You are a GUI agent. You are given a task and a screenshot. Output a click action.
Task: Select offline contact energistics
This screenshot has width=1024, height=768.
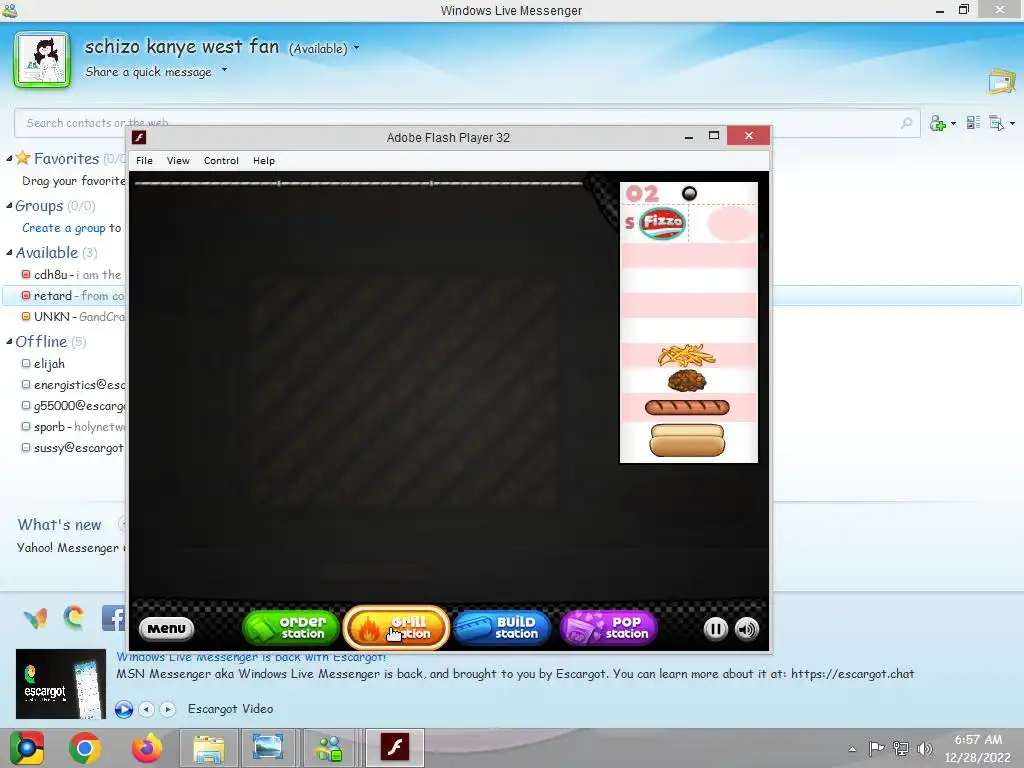point(72,385)
